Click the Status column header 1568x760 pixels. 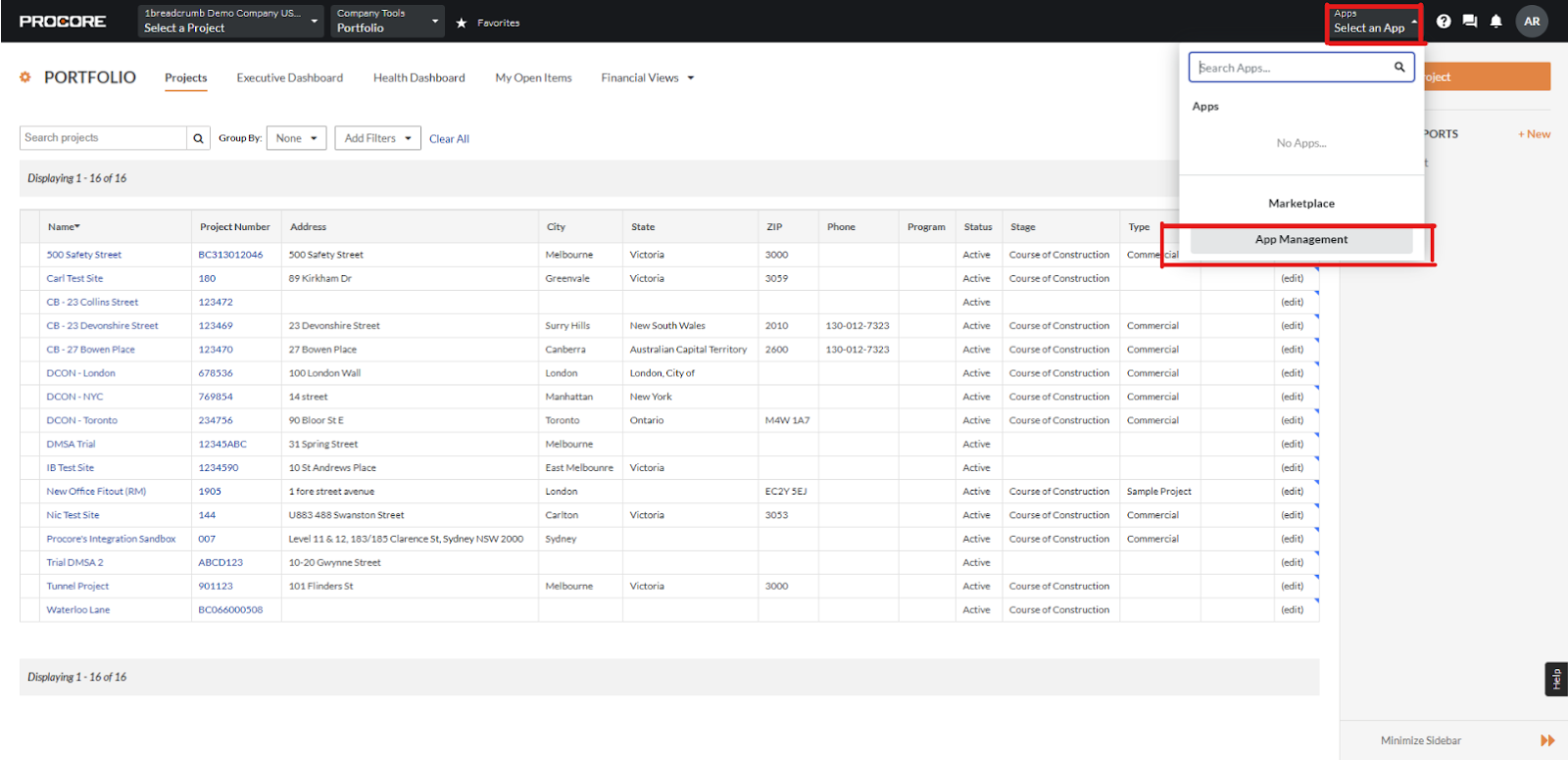(x=978, y=227)
